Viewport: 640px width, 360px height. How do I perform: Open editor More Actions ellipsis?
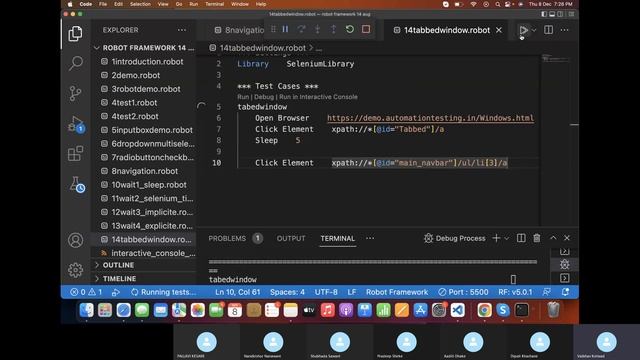coord(564,30)
